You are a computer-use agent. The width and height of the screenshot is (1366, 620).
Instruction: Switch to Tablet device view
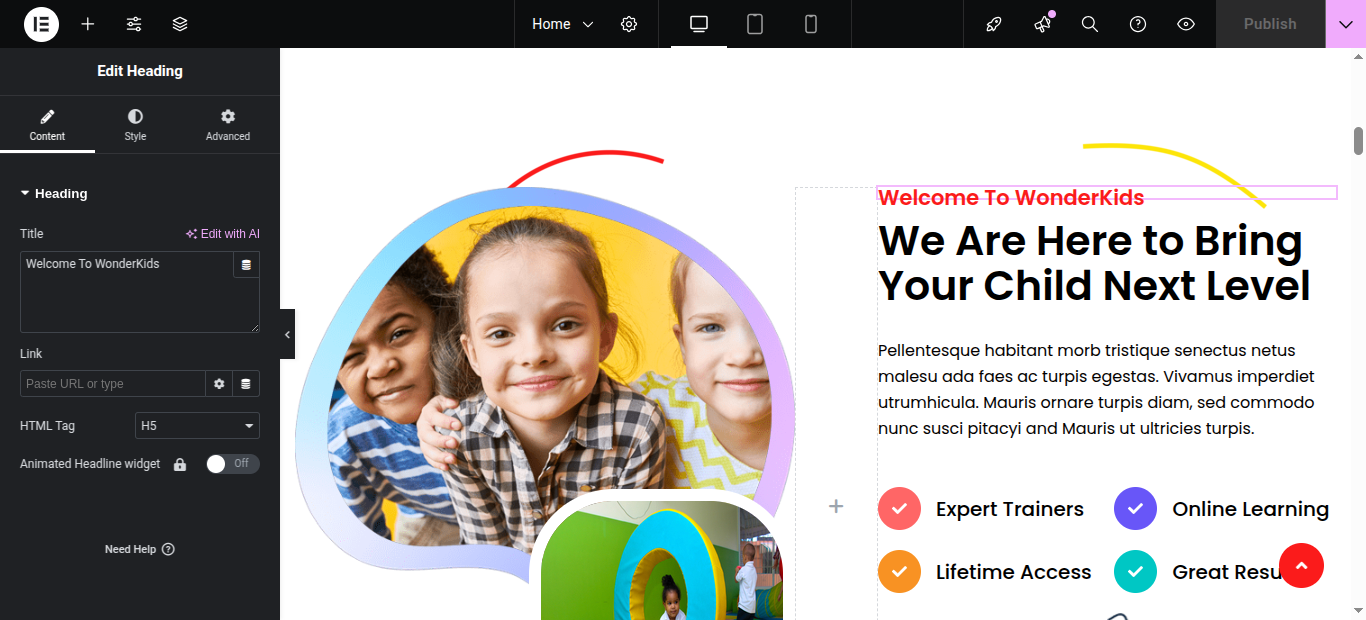(x=755, y=24)
